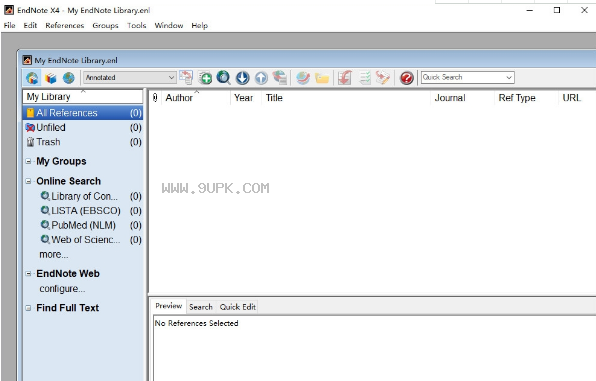Switch to the Quick Edit tab
The width and height of the screenshot is (596, 381).
(x=238, y=307)
